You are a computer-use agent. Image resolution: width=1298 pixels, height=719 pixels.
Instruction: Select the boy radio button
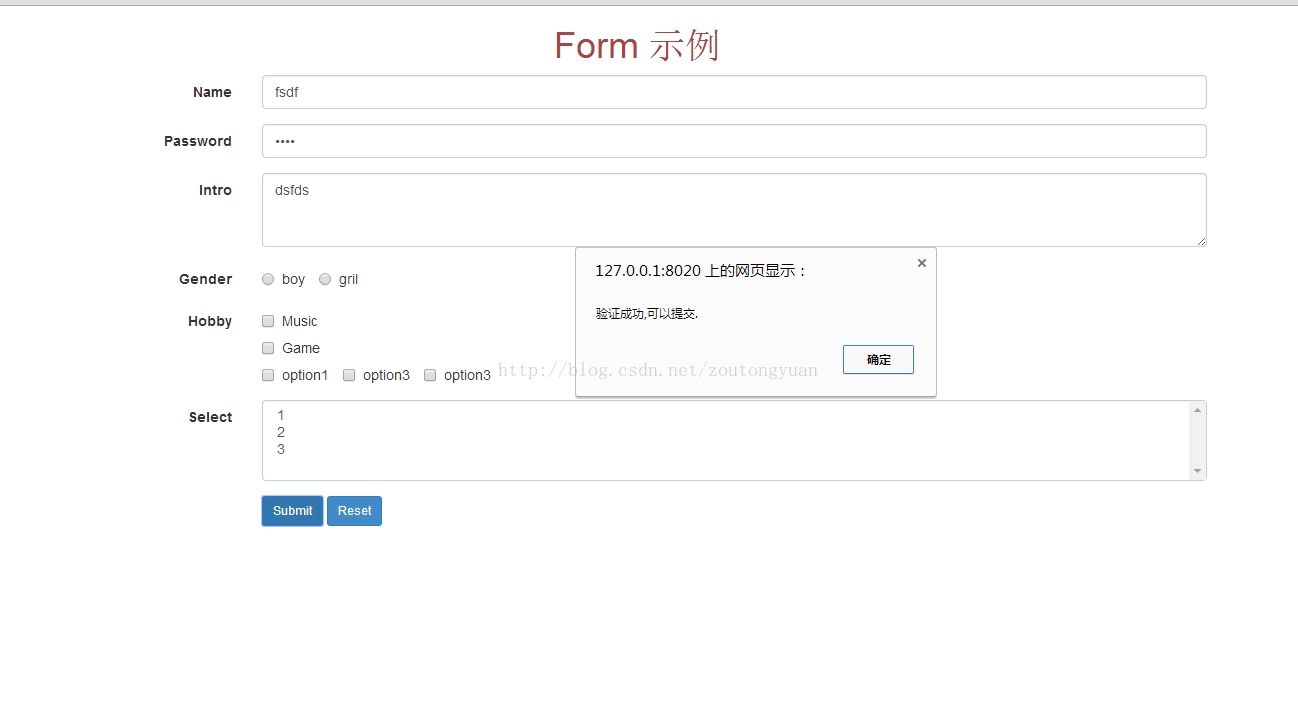click(268, 279)
